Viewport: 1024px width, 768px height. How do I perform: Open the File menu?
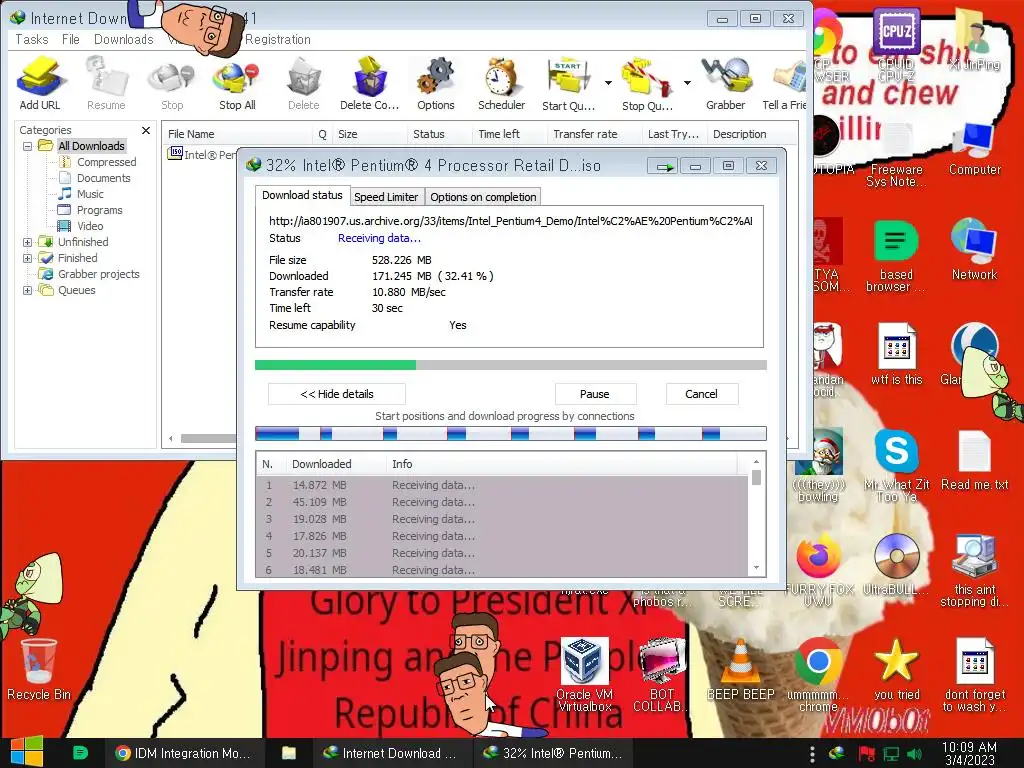click(x=71, y=39)
